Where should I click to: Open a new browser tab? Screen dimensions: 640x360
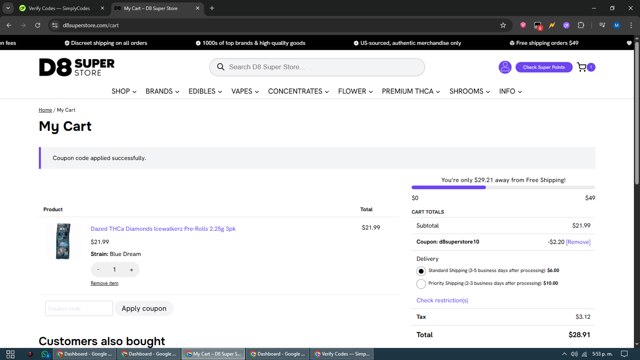point(212,8)
